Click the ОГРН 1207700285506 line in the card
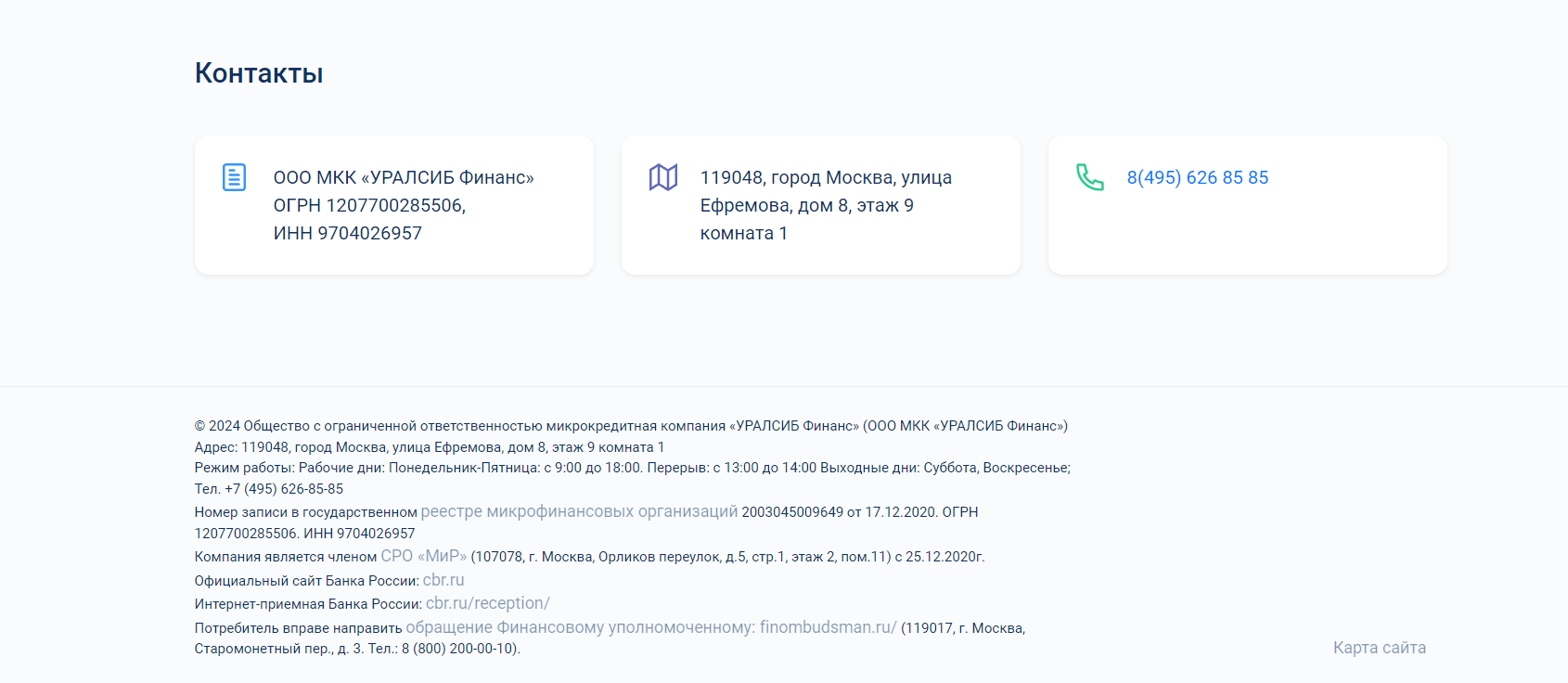The height and width of the screenshot is (683, 1568). (x=369, y=205)
